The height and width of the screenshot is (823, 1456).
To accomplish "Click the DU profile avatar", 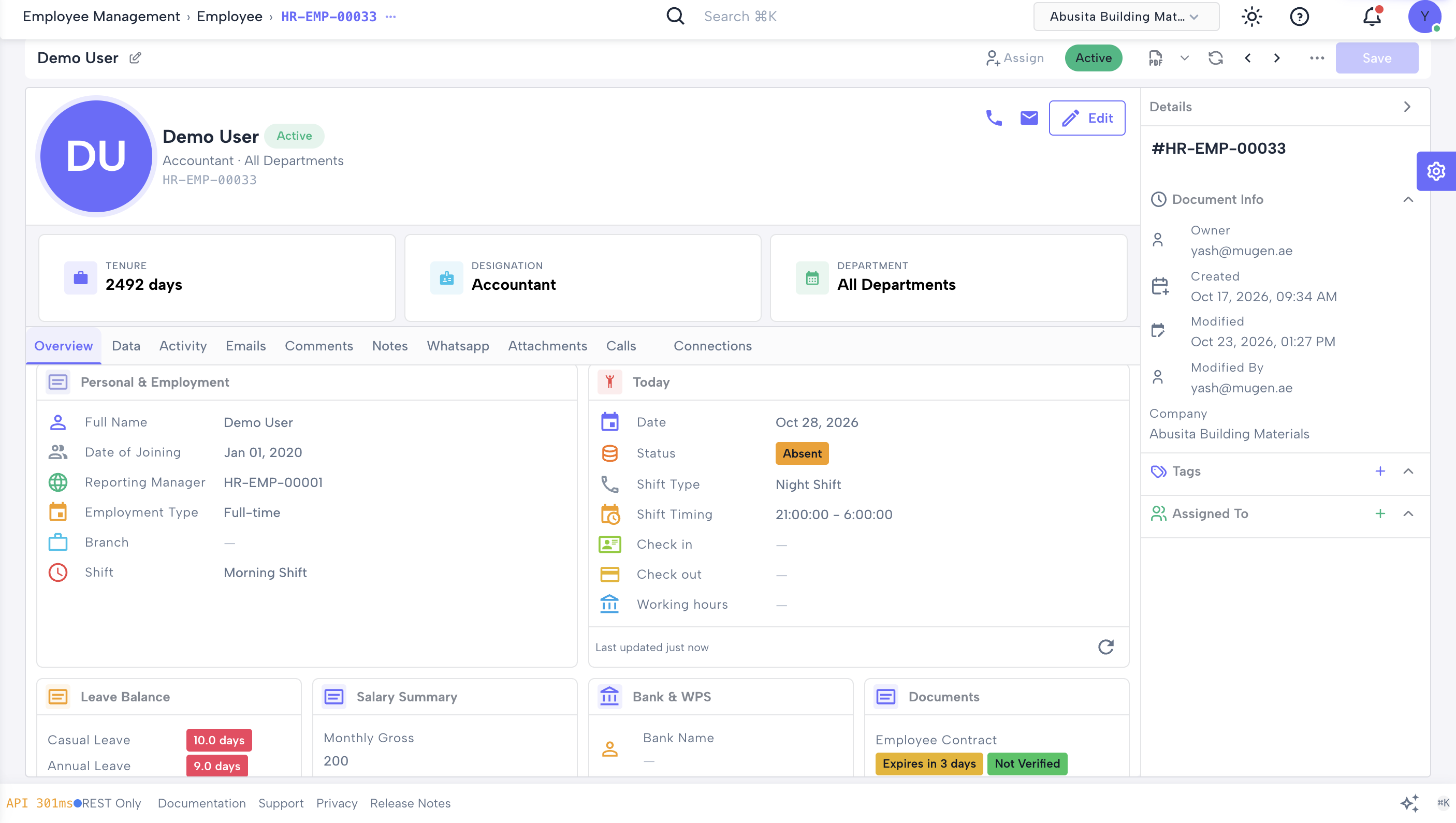I will pos(96,156).
